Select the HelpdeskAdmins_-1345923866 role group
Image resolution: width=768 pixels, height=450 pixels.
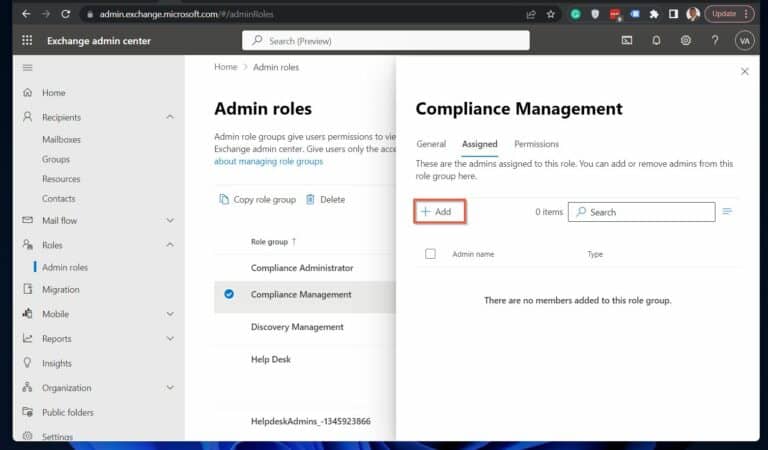pyautogui.click(x=311, y=421)
